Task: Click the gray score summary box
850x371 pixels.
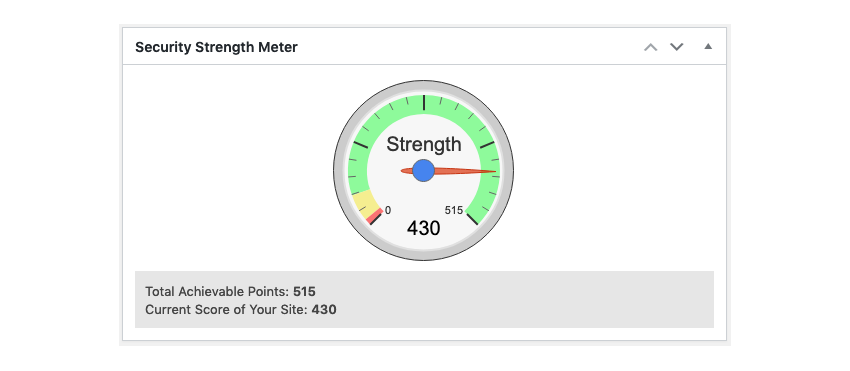Action: tap(424, 299)
